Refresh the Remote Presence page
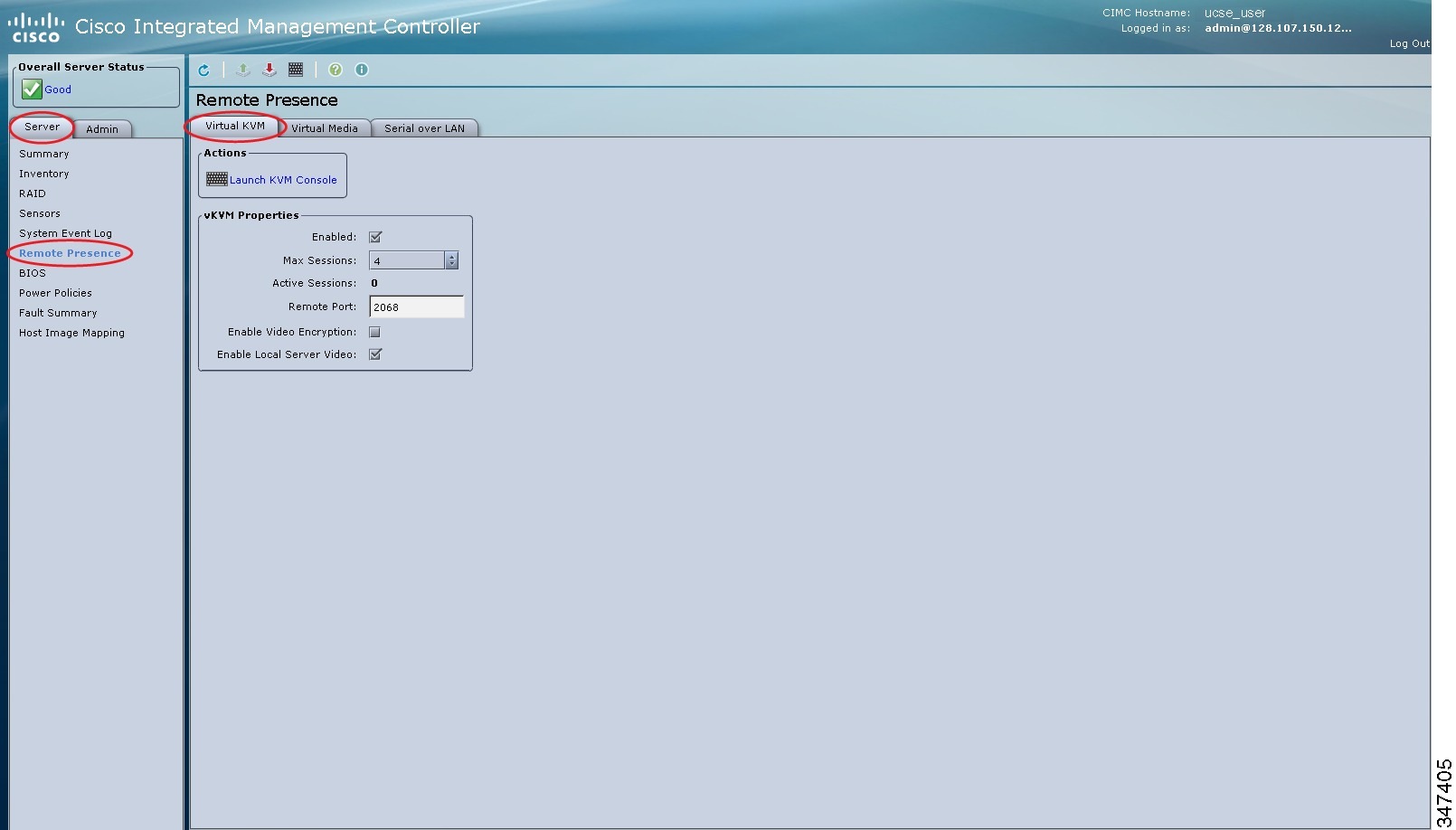1456x830 pixels. coord(203,70)
